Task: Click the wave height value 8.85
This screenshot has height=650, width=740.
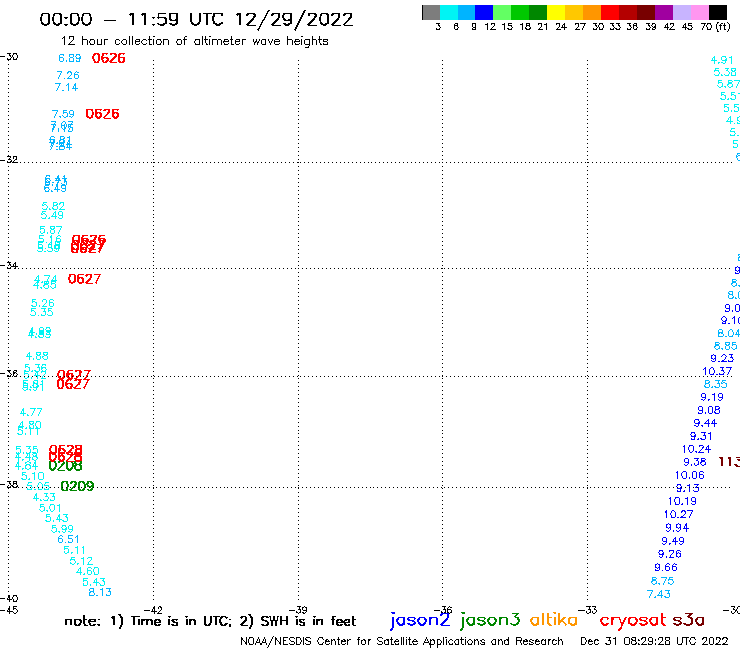Action: [725, 346]
